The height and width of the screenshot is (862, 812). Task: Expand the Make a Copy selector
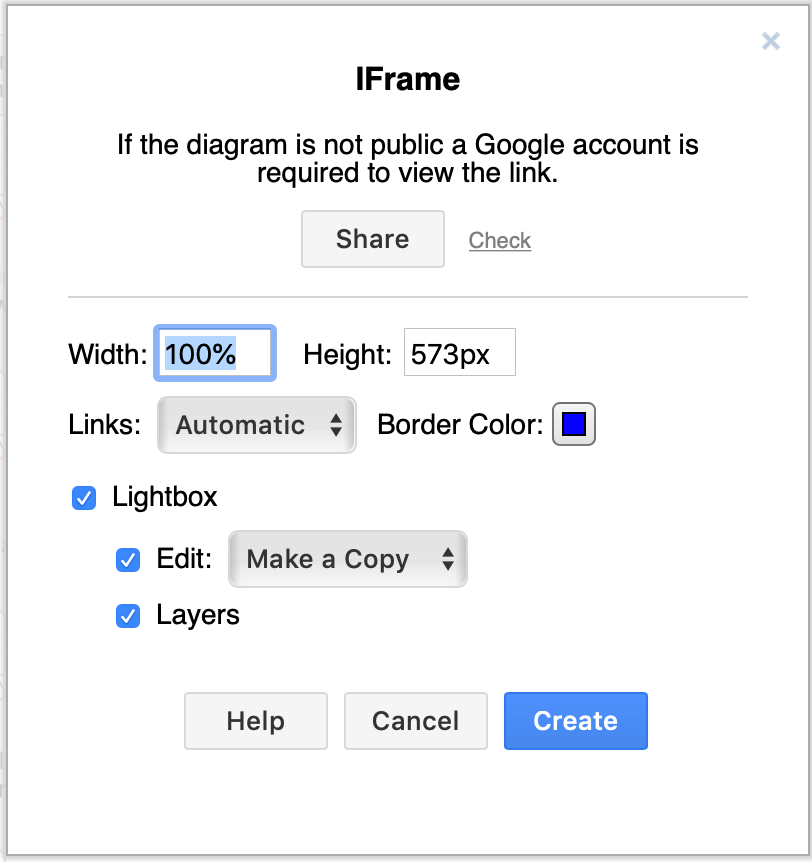[347, 559]
